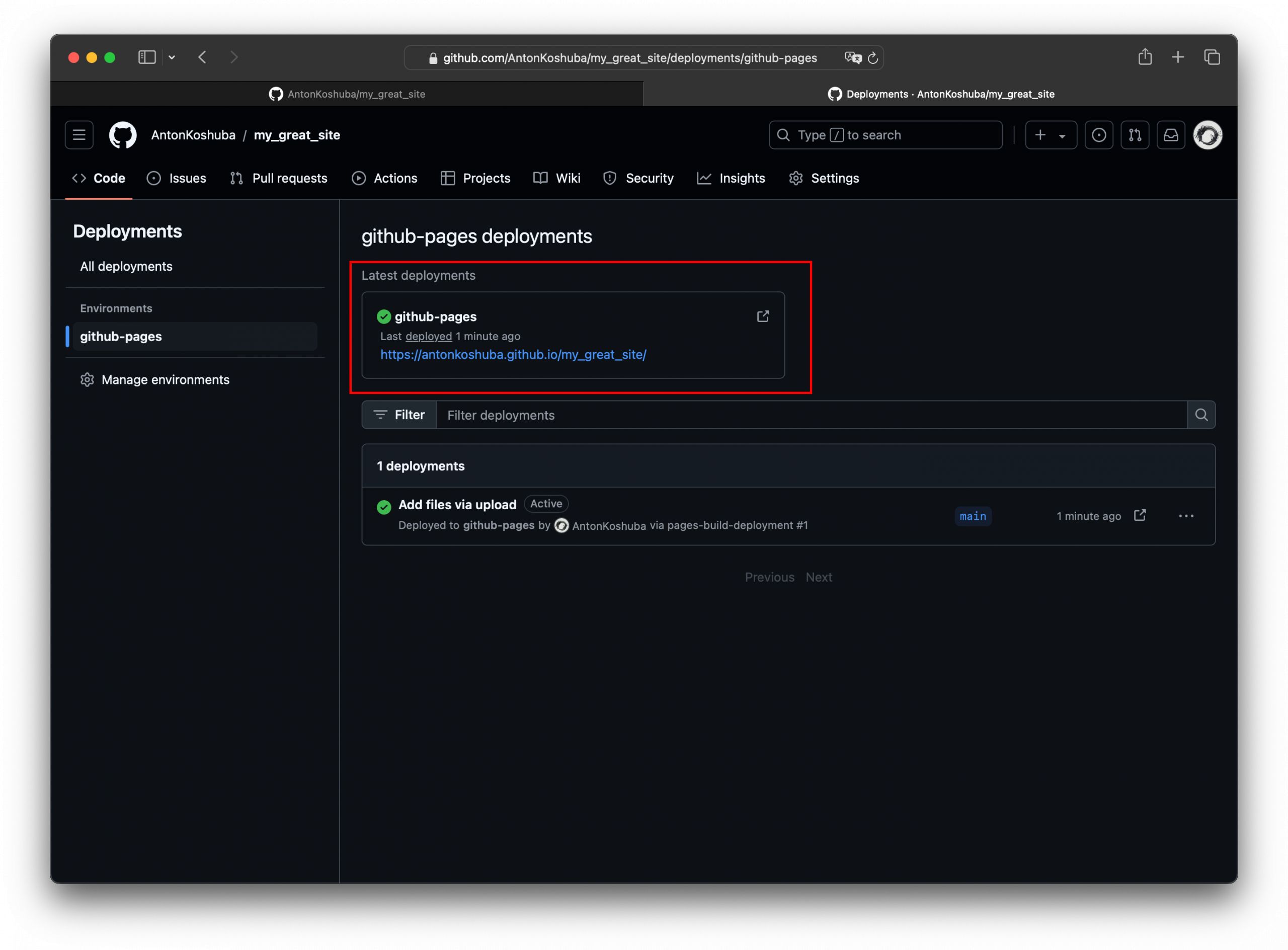Click the main branch label
The width and height of the screenshot is (1288, 950).
coord(973,516)
